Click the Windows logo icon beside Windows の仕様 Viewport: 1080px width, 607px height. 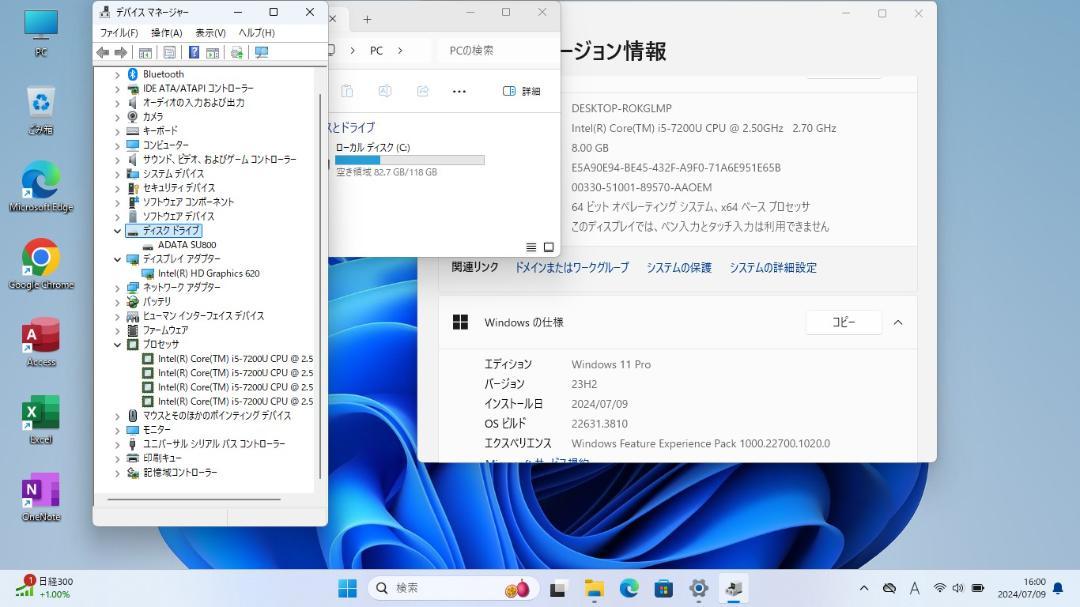460,322
